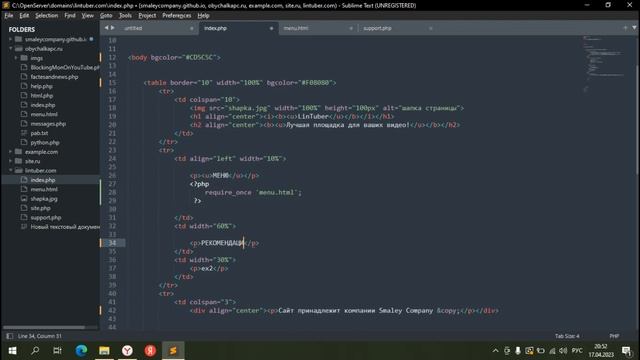640x360 pixels.
Task: Open factesandnews.php in the sidebar
Action: click(54, 77)
